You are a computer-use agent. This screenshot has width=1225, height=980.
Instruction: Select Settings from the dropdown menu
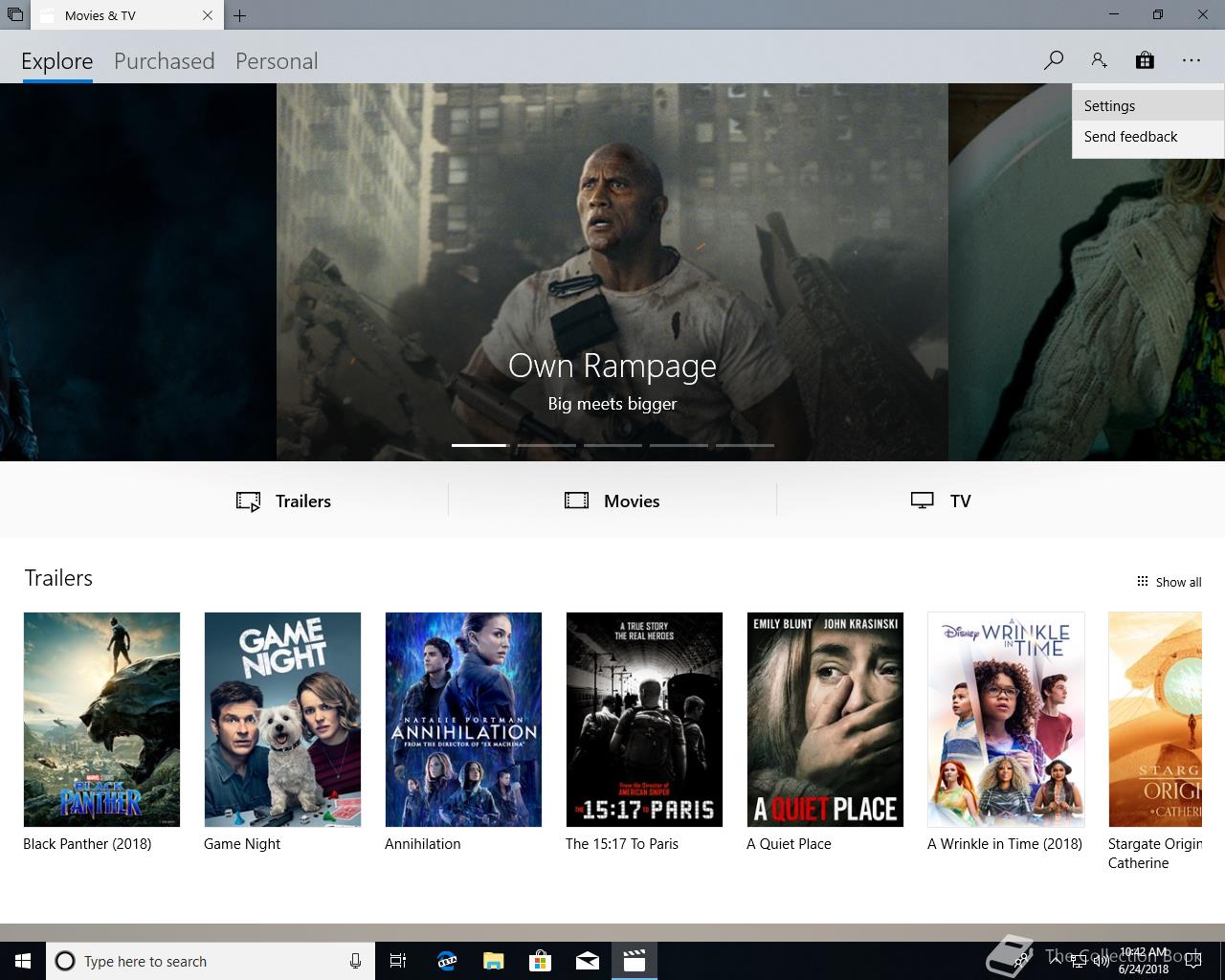[x=1148, y=106]
